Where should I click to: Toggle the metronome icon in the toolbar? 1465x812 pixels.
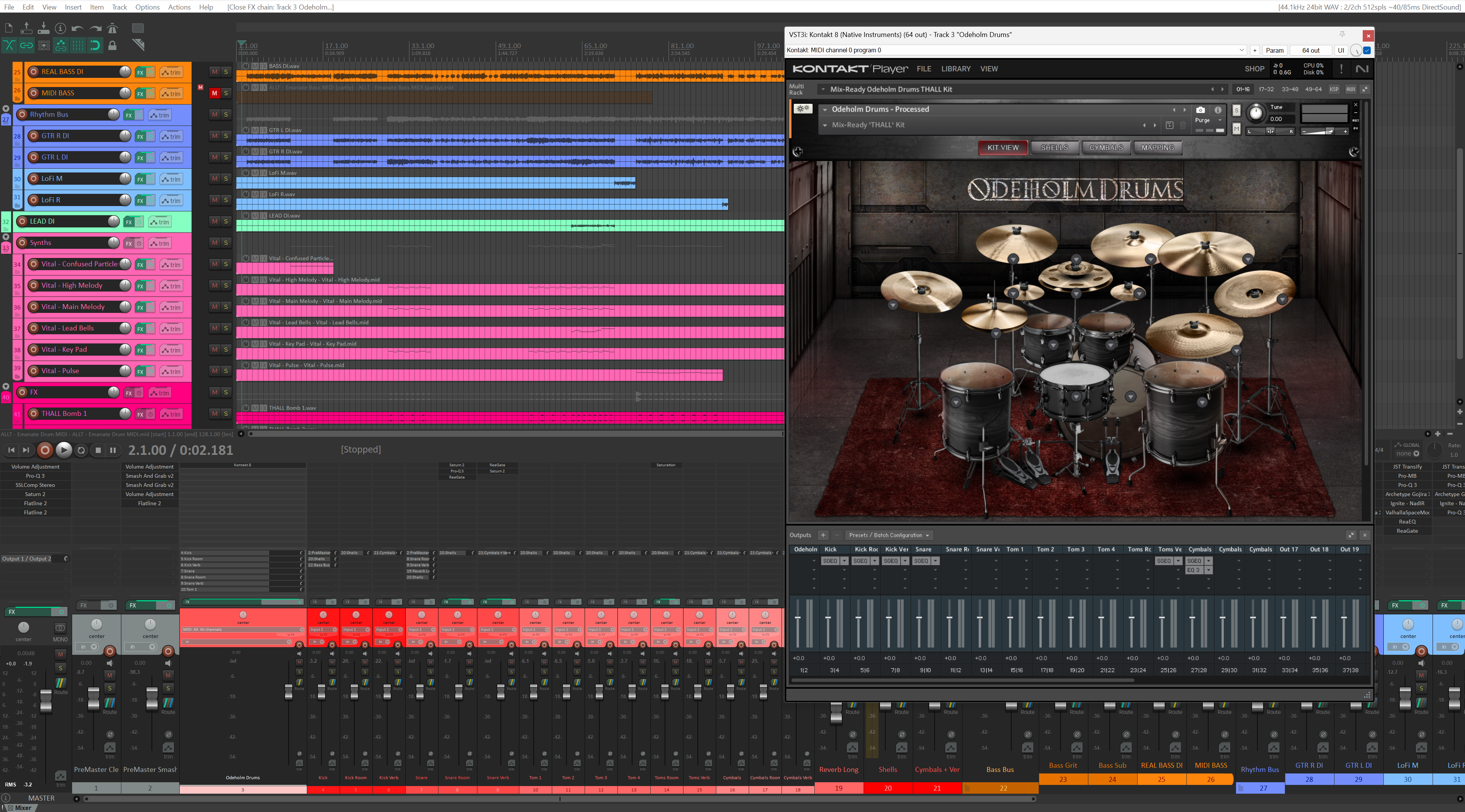pyautogui.click(x=113, y=28)
